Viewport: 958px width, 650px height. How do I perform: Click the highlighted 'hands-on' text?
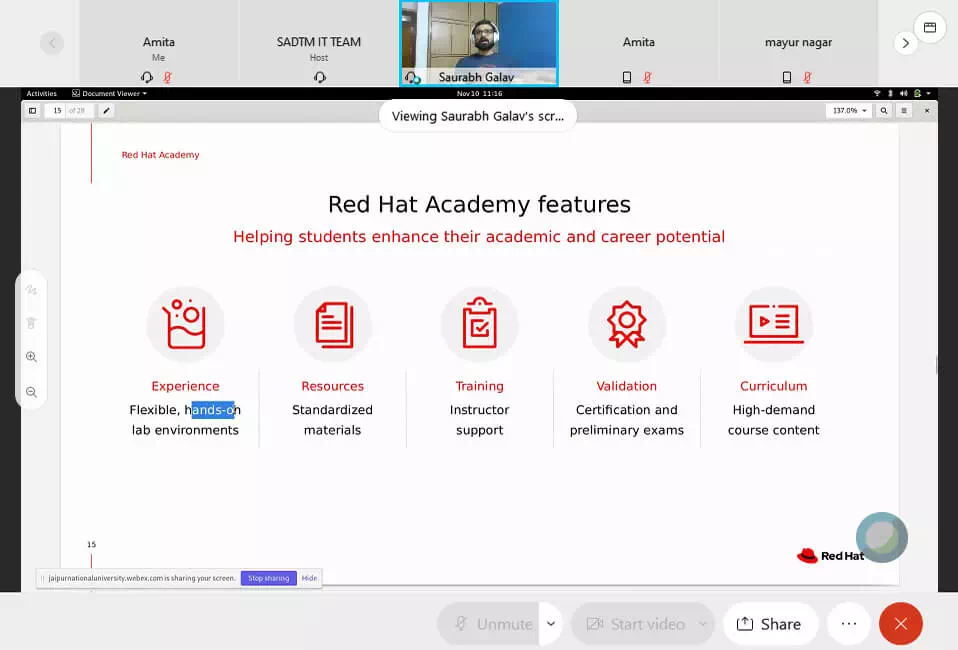click(x=213, y=410)
